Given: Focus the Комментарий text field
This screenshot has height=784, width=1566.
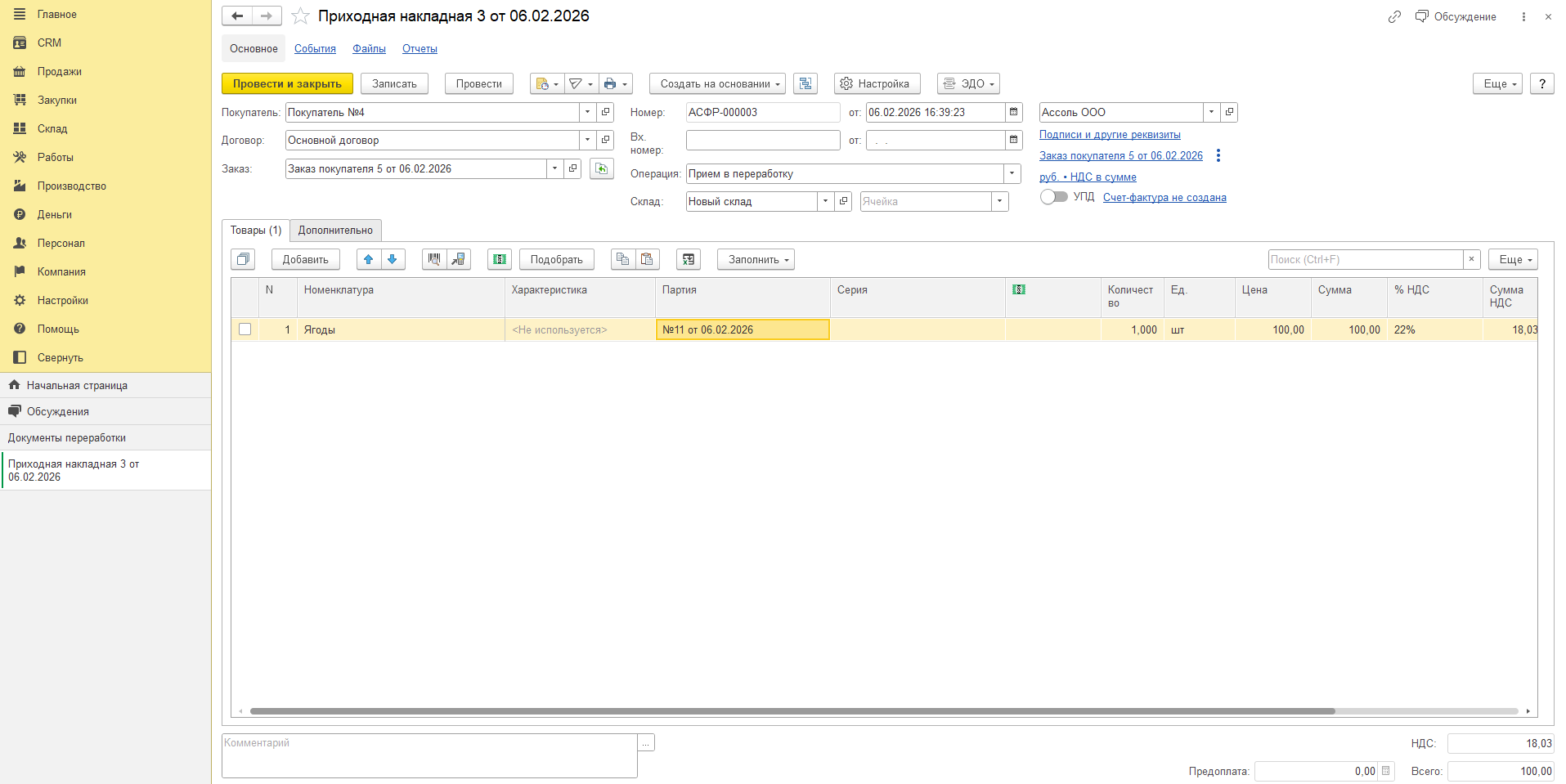Looking at the screenshot, I should click(x=429, y=755).
